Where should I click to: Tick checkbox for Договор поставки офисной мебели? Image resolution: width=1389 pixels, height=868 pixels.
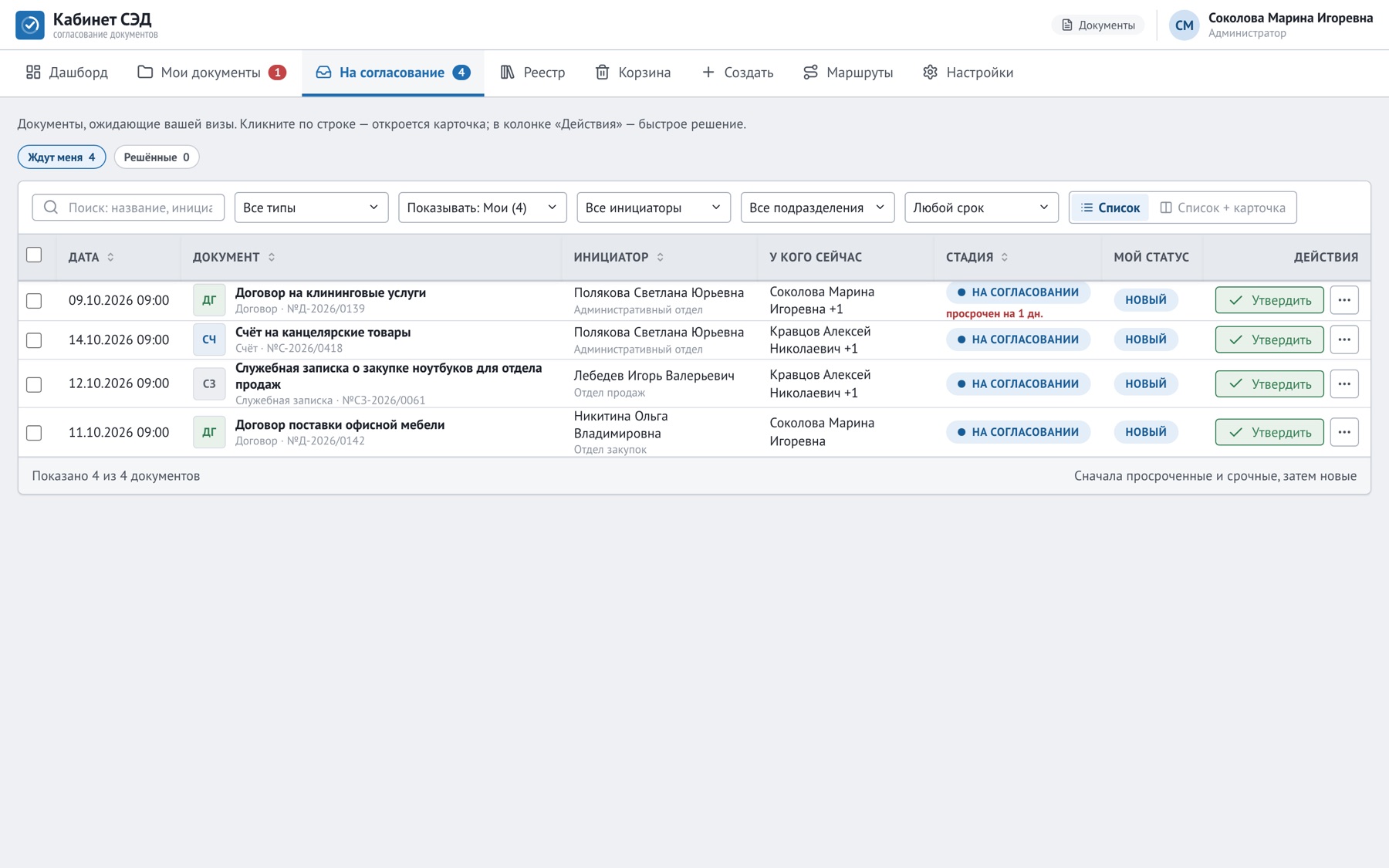[34, 433]
